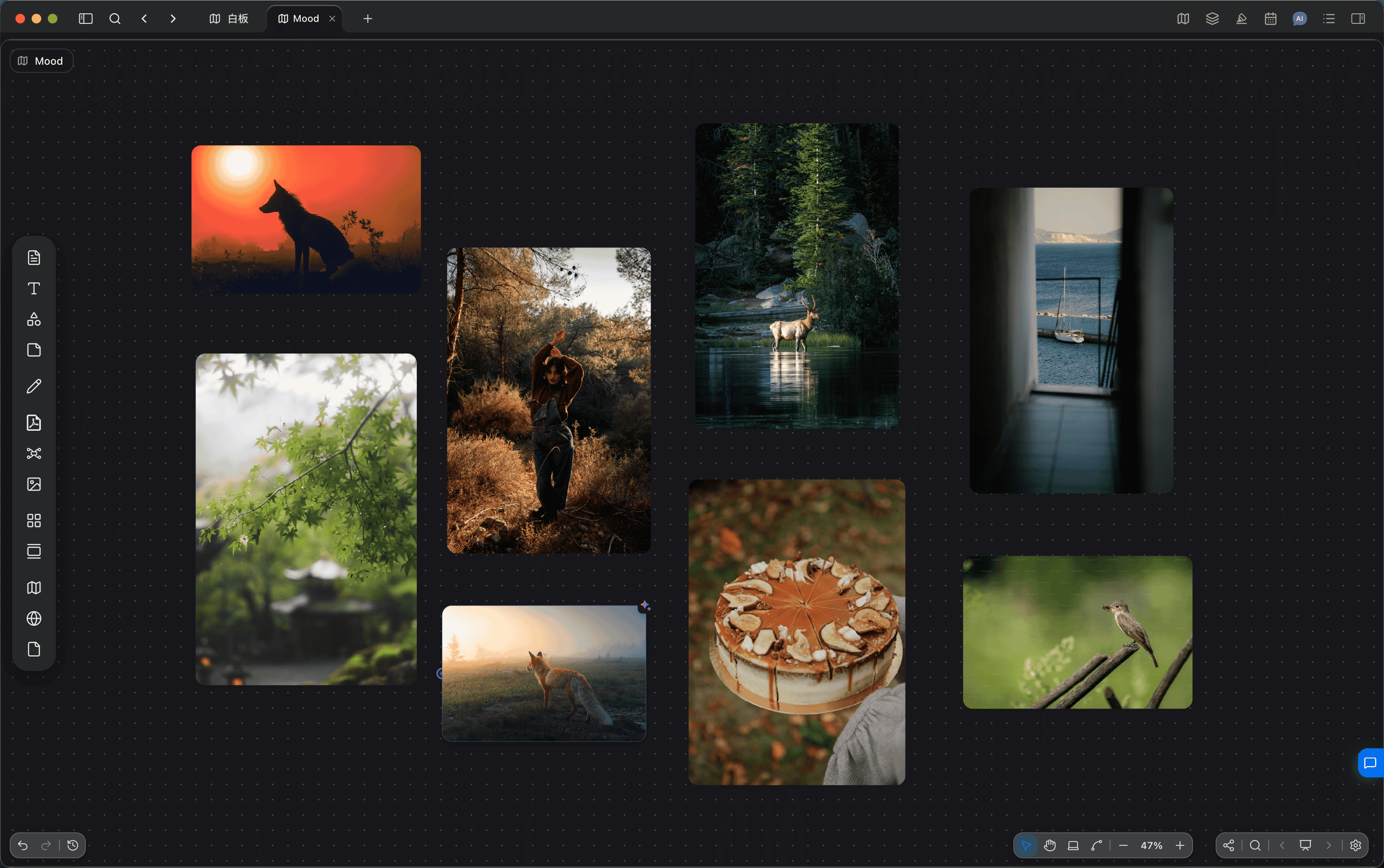
Task: Undo the last action
Action: coord(22,845)
